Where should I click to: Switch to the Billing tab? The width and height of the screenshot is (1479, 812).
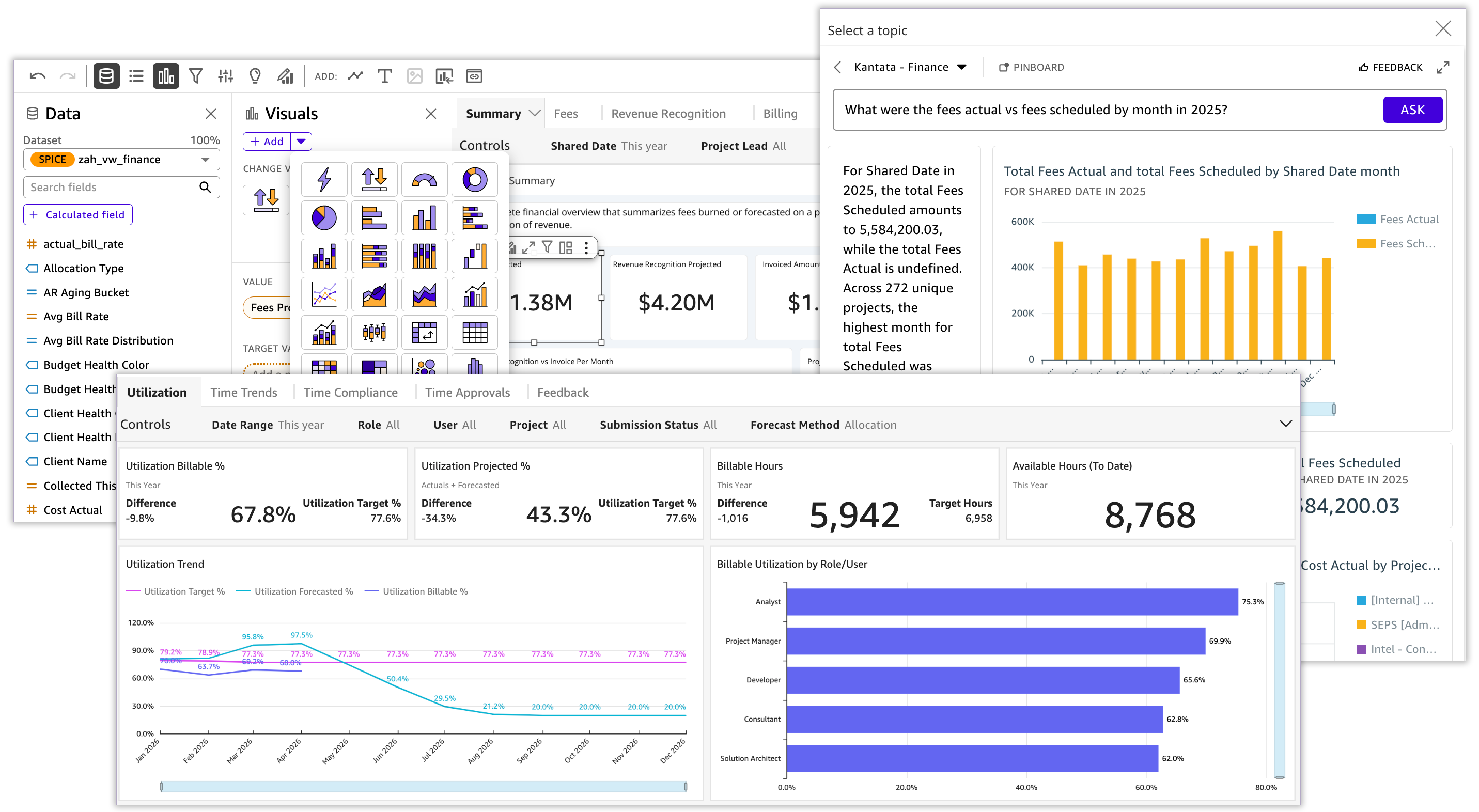pos(780,114)
